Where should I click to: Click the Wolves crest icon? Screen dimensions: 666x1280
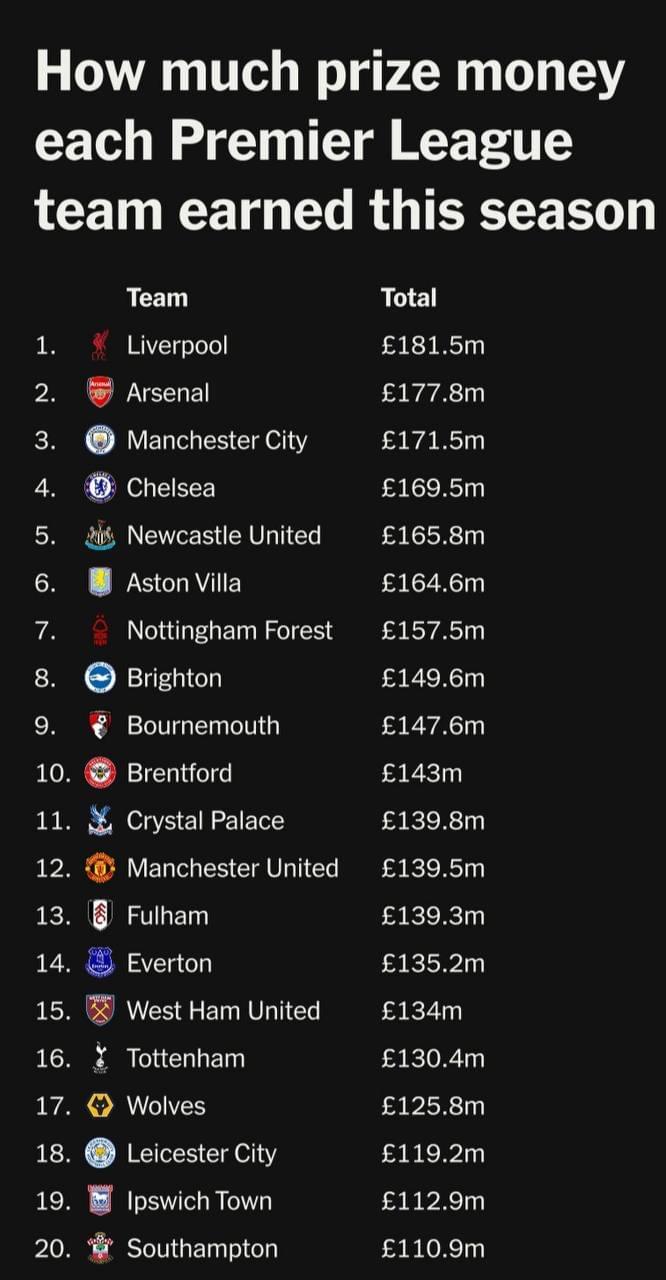[x=100, y=1106]
